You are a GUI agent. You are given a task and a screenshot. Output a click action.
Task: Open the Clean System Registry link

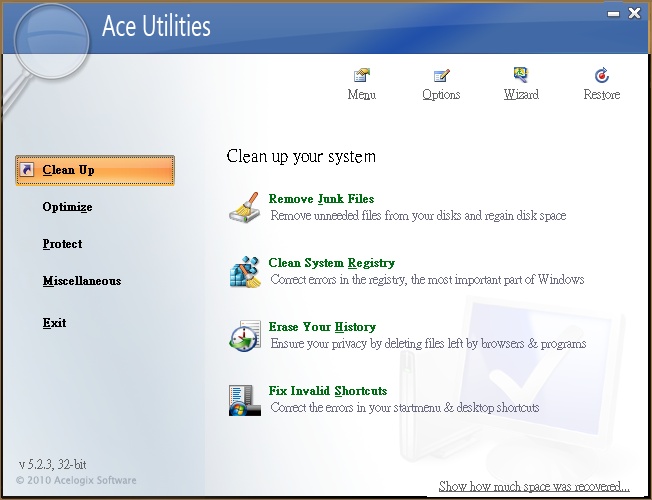[332, 263]
